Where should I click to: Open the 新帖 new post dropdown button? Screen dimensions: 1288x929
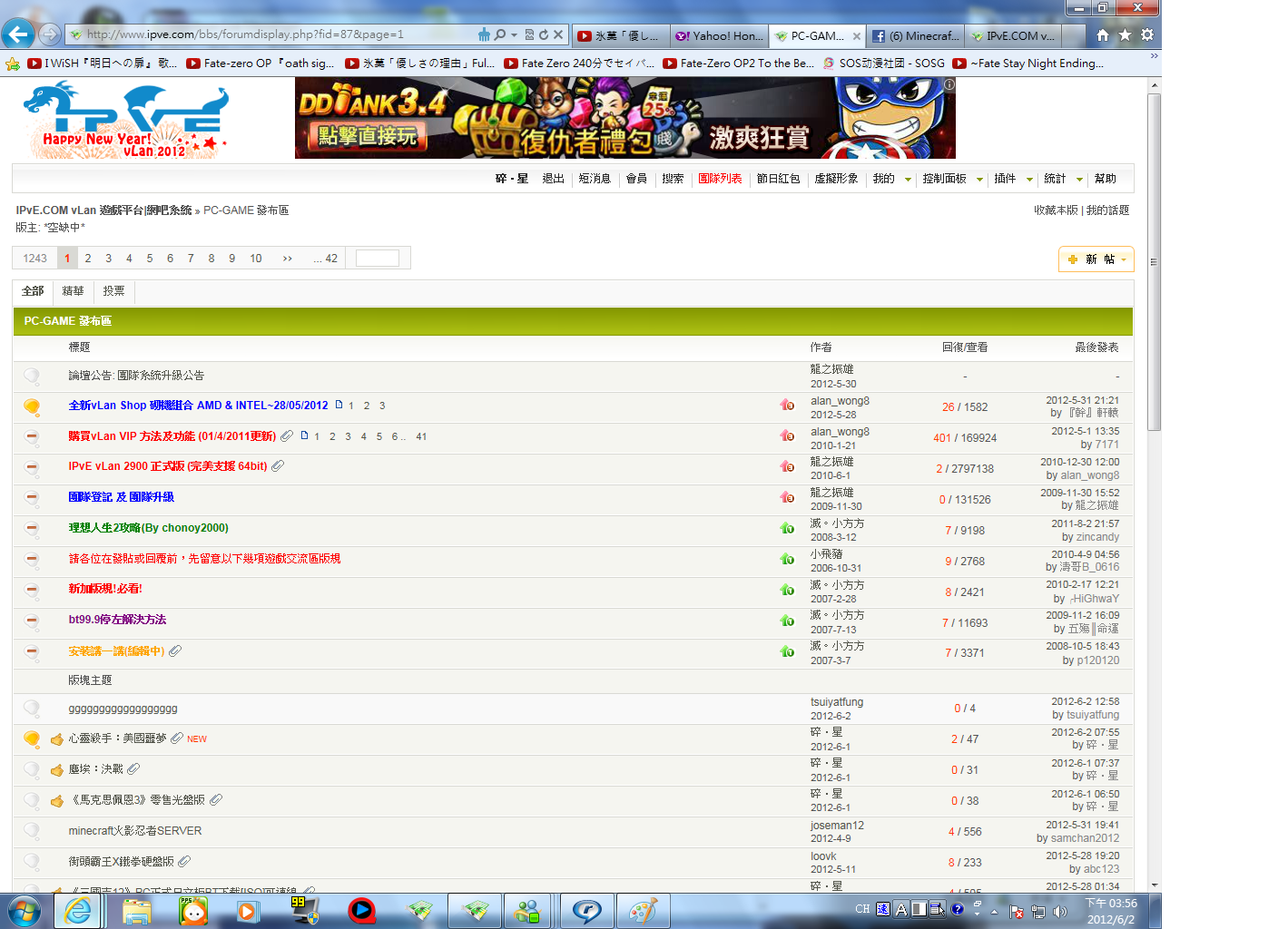(x=1096, y=259)
